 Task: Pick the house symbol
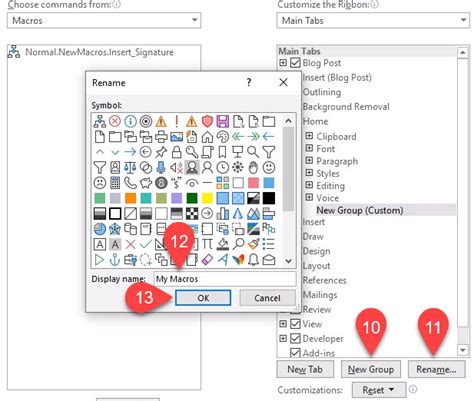pyautogui.click(x=207, y=137)
